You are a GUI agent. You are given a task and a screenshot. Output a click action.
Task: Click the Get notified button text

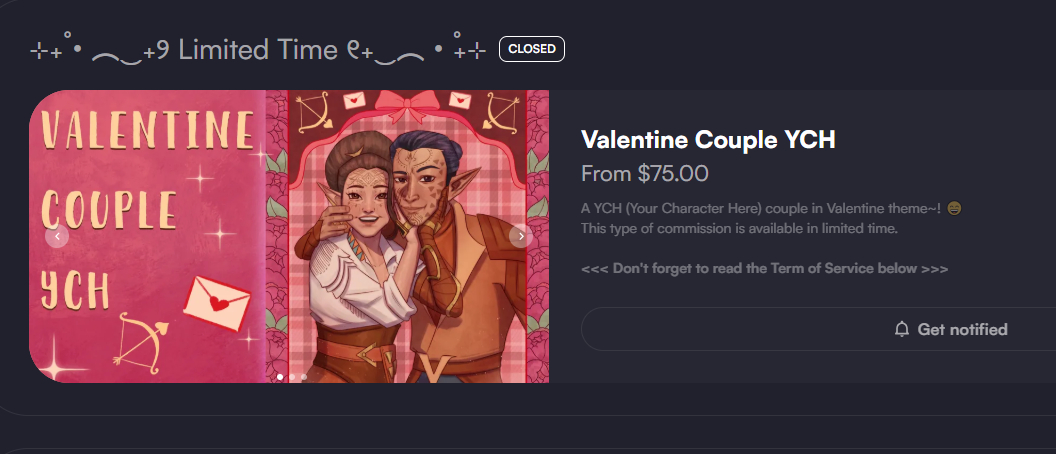tap(962, 329)
